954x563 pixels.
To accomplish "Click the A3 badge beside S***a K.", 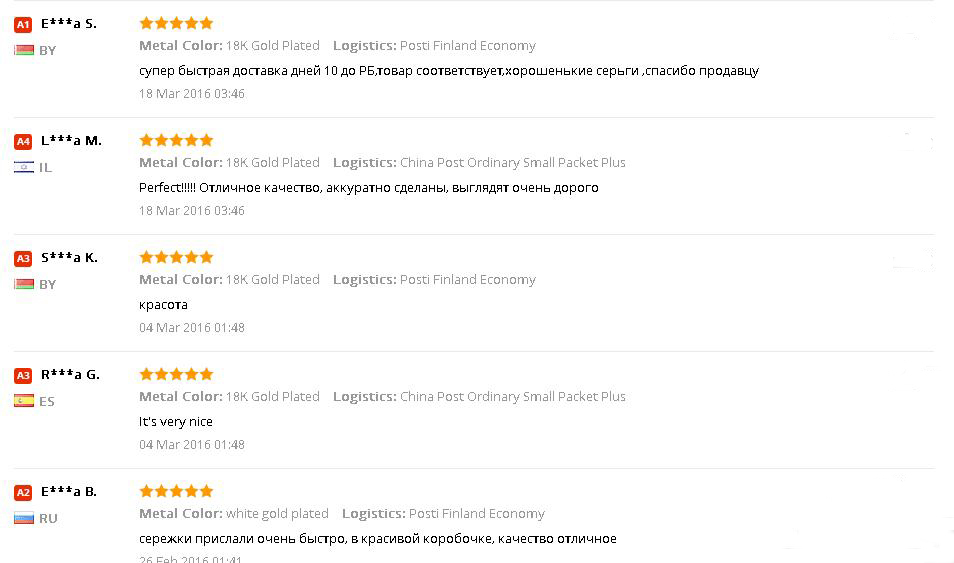I will pos(23,258).
